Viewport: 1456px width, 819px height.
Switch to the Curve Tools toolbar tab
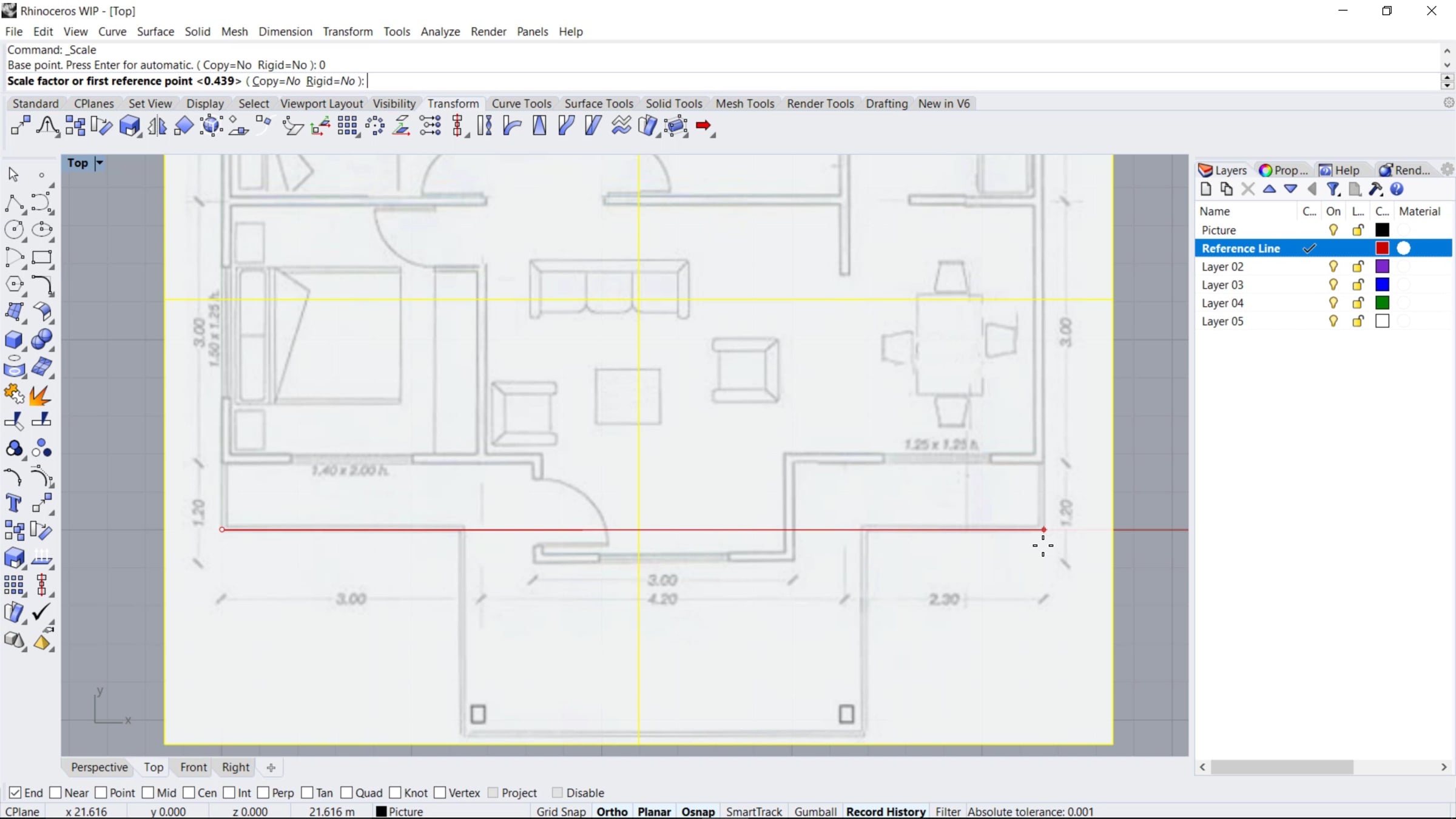point(521,104)
